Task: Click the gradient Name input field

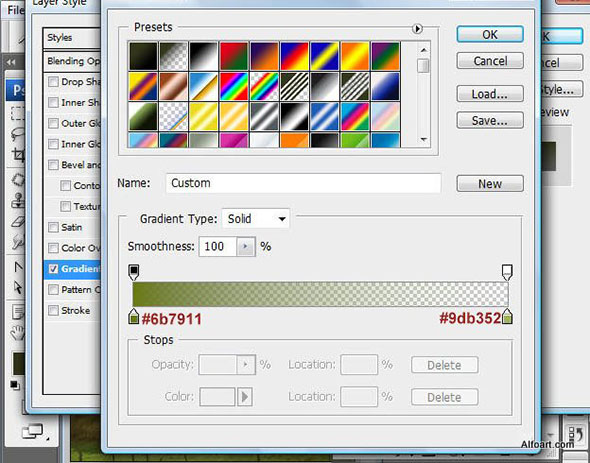Action: pyautogui.click(x=303, y=183)
